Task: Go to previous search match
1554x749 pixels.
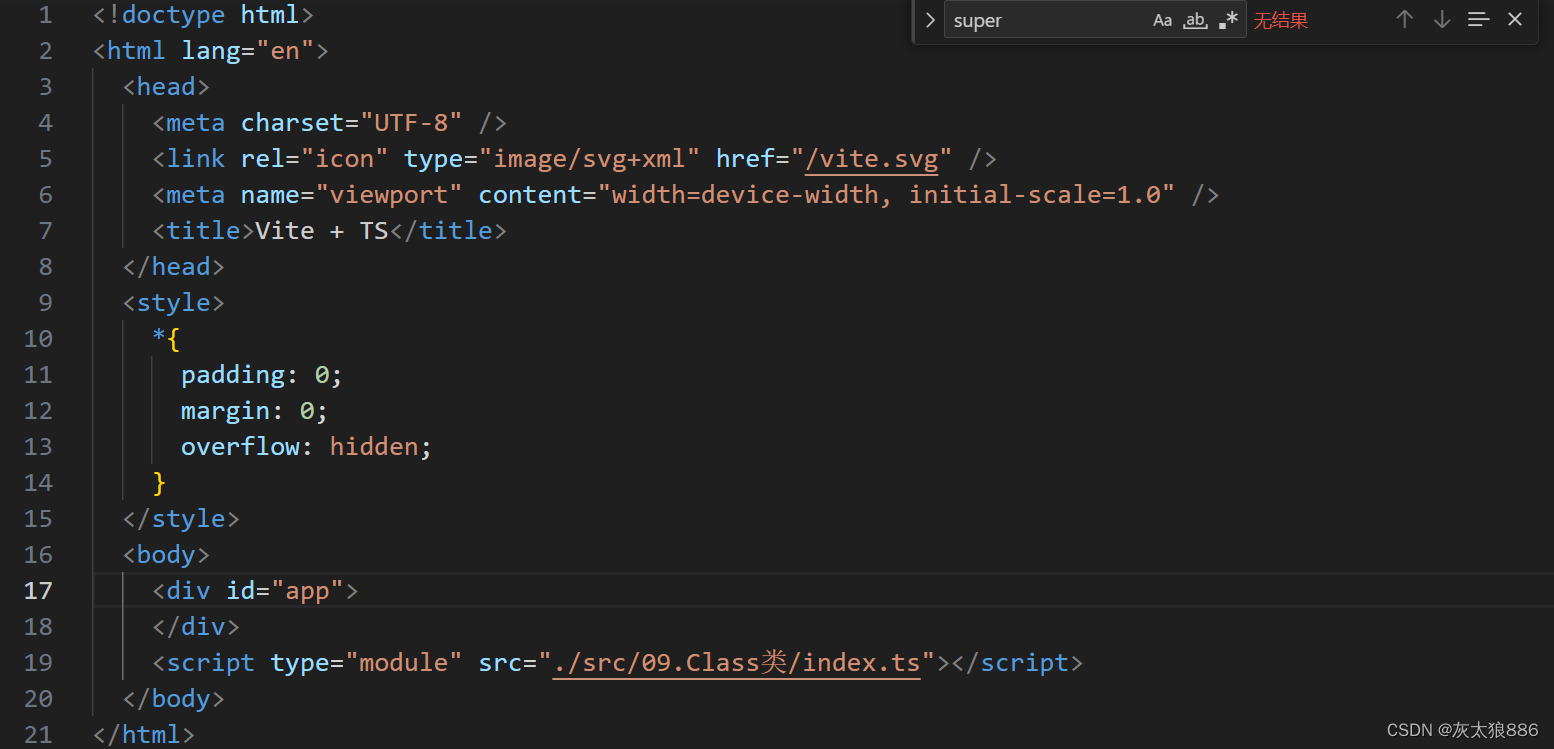Action: (x=1404, y=19)
